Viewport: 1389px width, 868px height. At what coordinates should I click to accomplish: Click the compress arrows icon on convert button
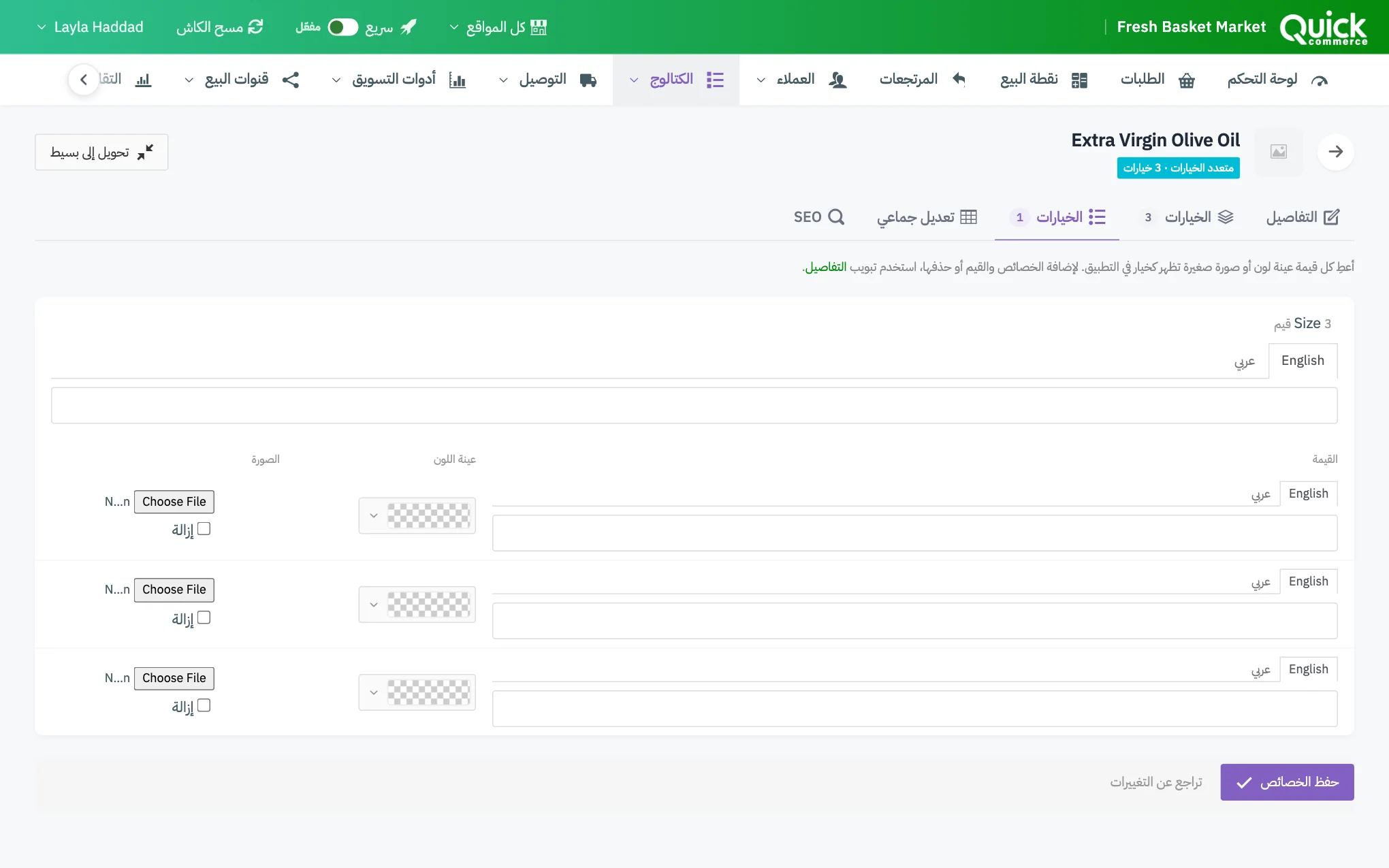(145, 152)
